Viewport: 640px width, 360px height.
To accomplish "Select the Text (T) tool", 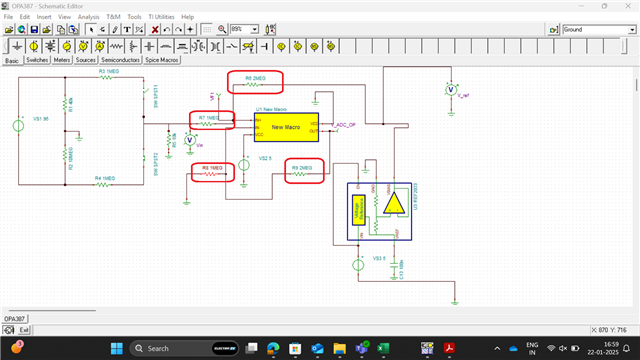I will pos(127,29).
